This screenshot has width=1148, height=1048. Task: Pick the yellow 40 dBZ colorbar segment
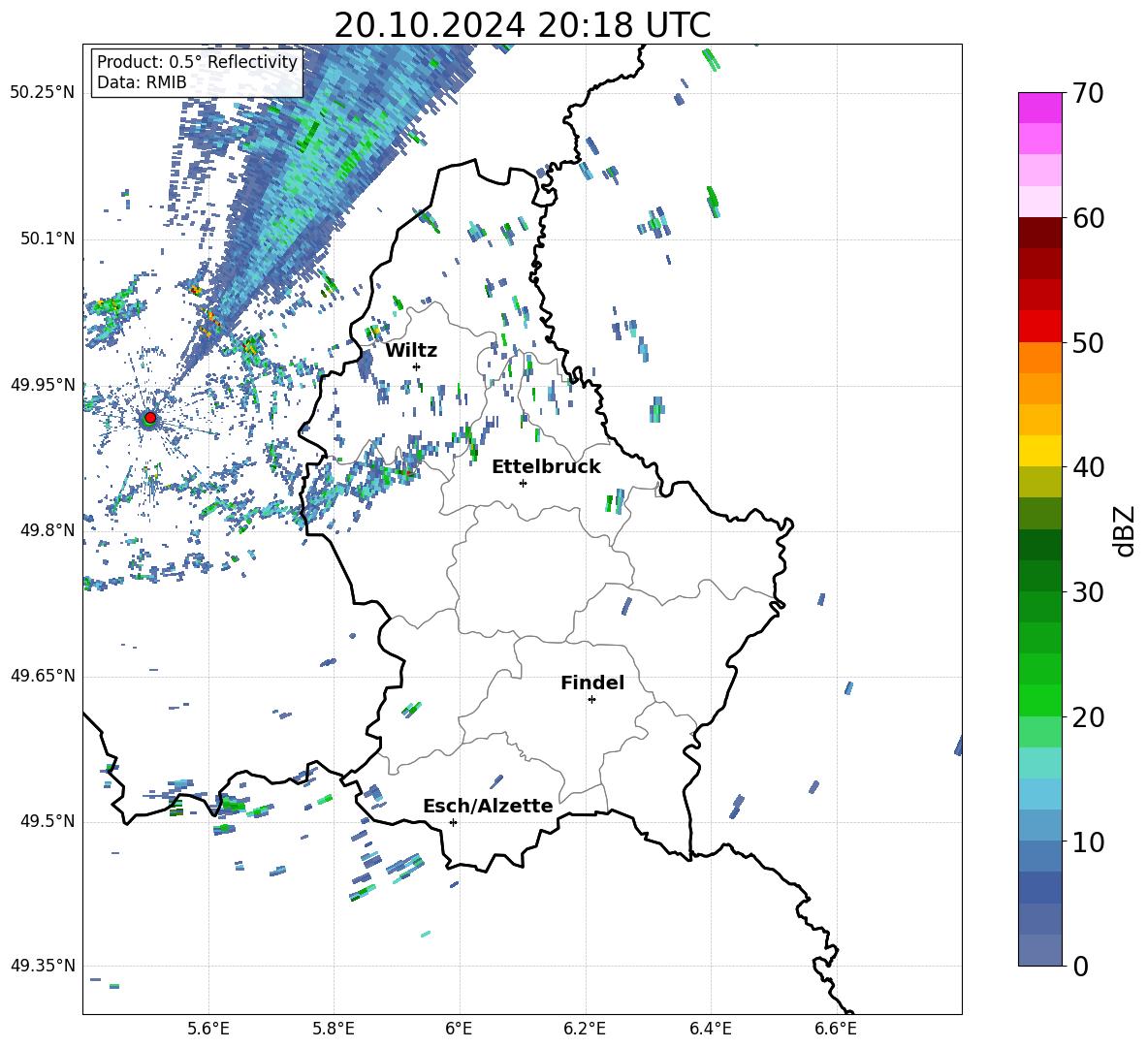point(1039,451)
